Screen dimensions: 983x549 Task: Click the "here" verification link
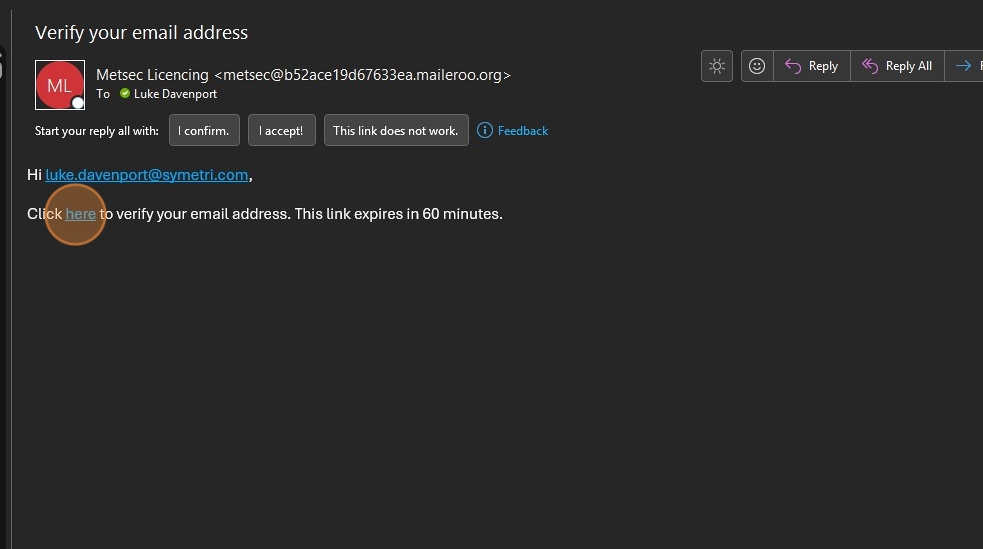[x=80, y=214]
